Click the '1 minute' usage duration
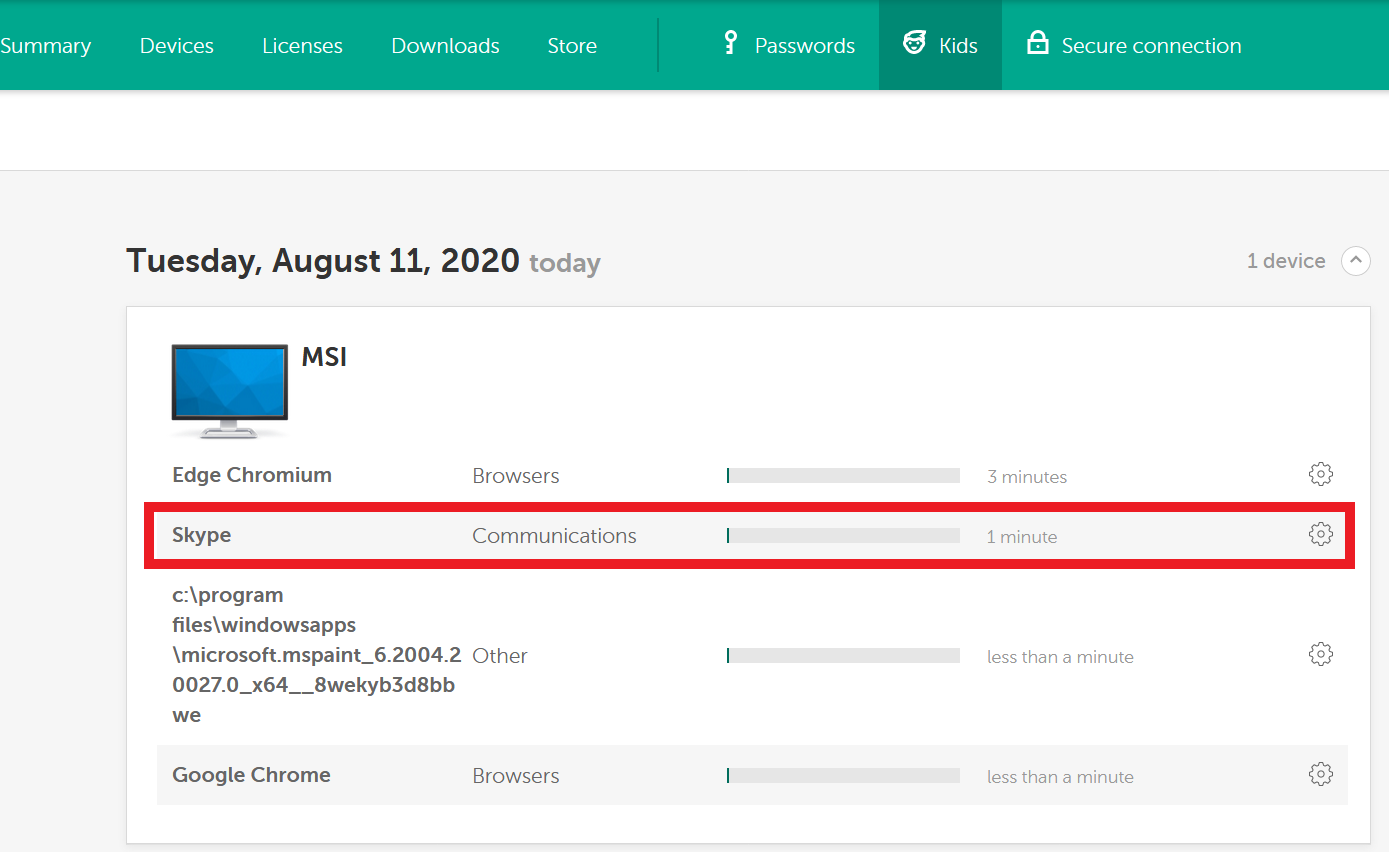This screenshot has height=852, width=1389. (x=1022, y=537)
